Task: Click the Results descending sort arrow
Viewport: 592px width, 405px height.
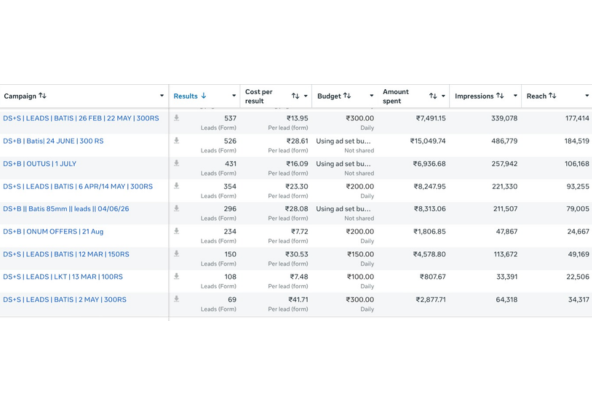Action: click(204, 96)
